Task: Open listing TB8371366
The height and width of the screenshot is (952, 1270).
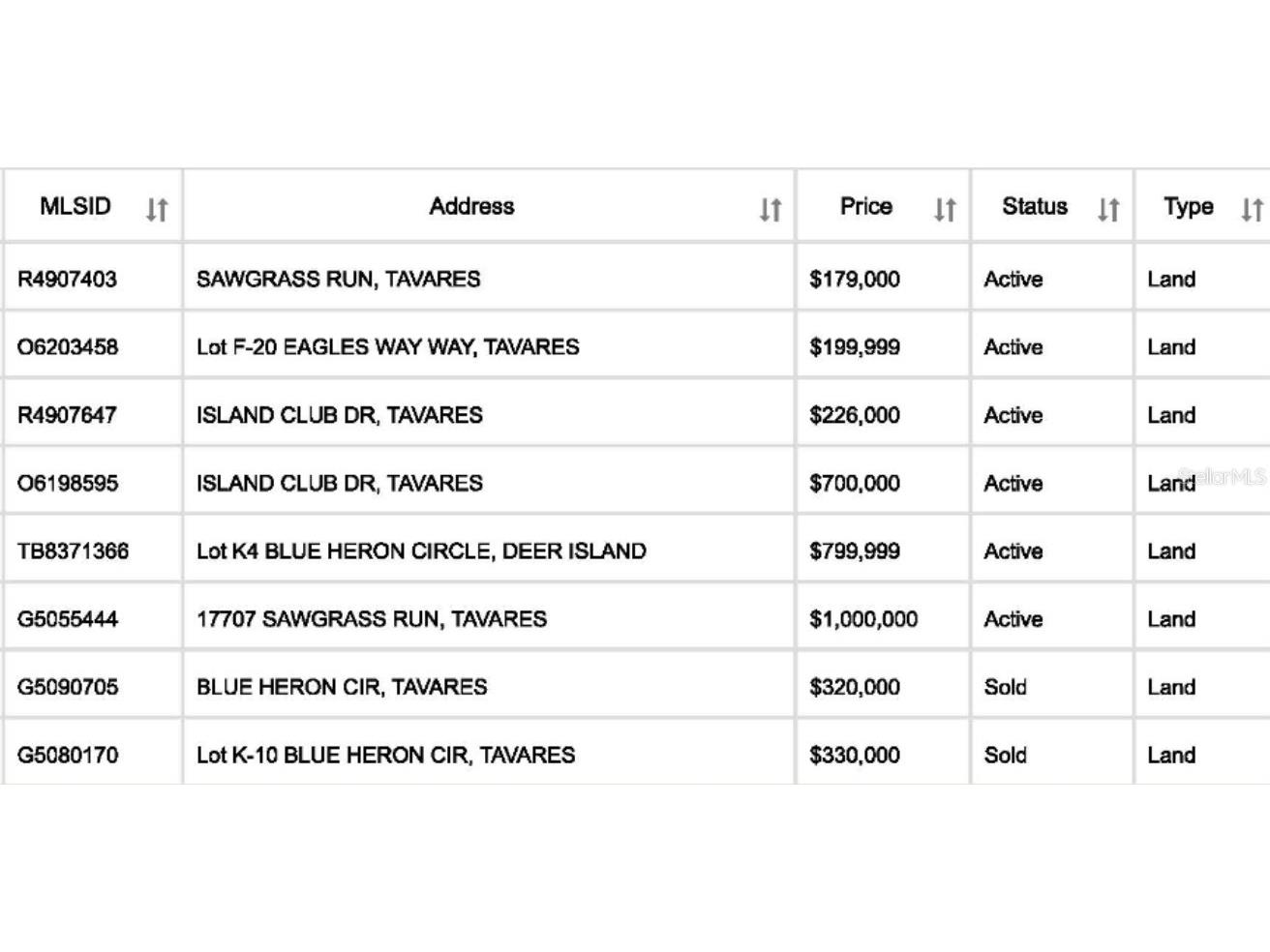Action: (x=73, y=551)
